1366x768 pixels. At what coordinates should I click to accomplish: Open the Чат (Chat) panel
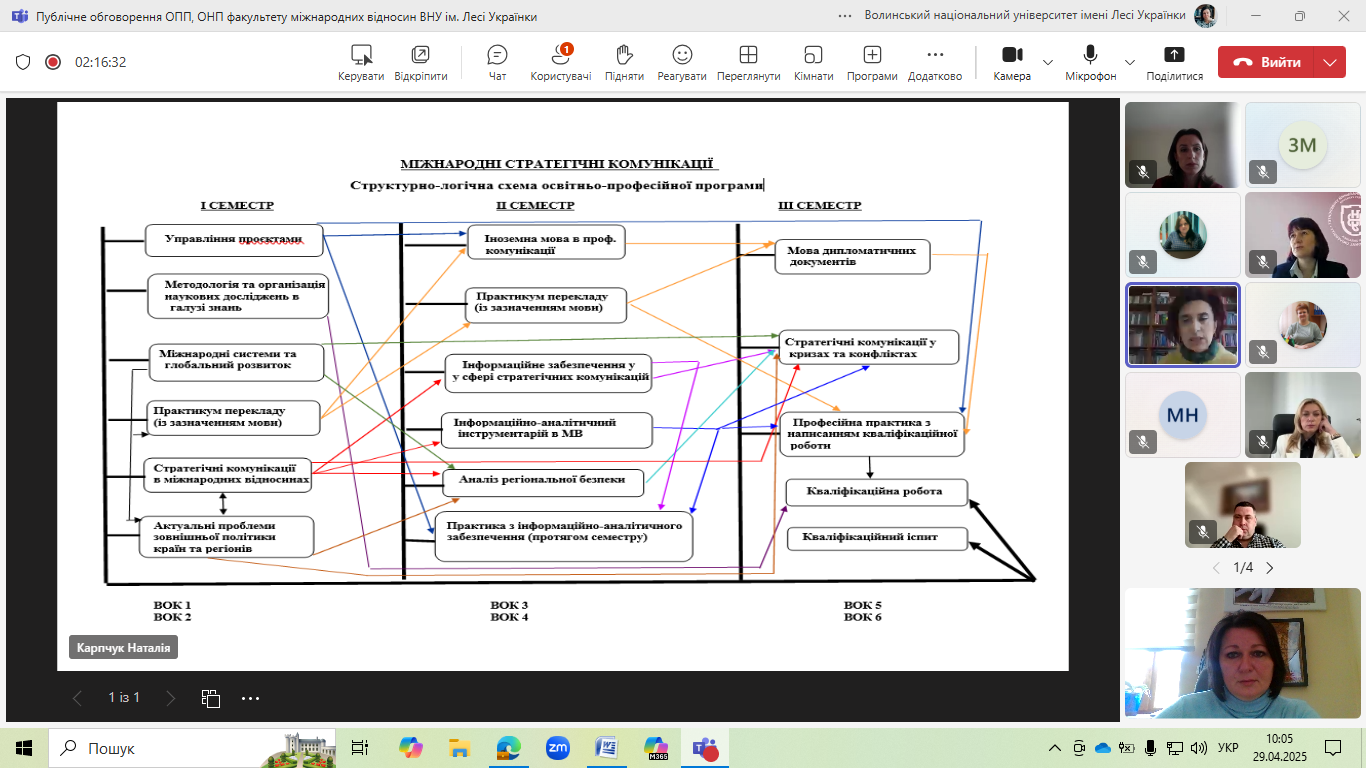tap(497, 62)
